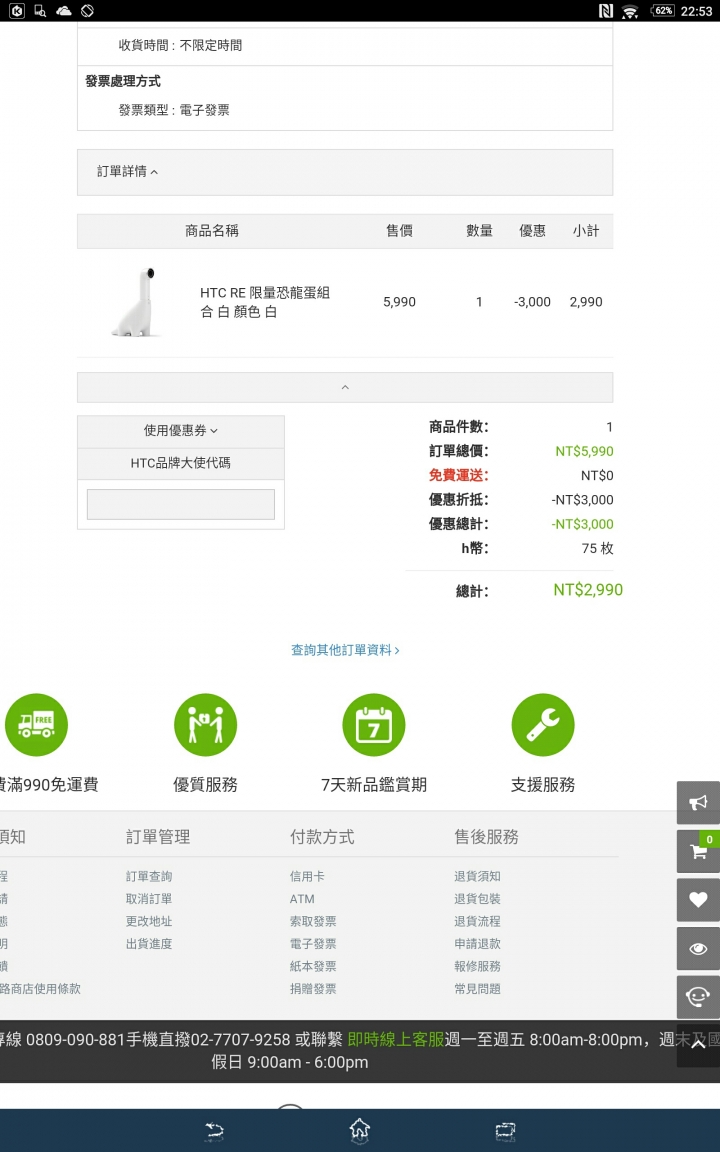
Task: Tap the 售後服務 footer heading
Action: point(486,837)
